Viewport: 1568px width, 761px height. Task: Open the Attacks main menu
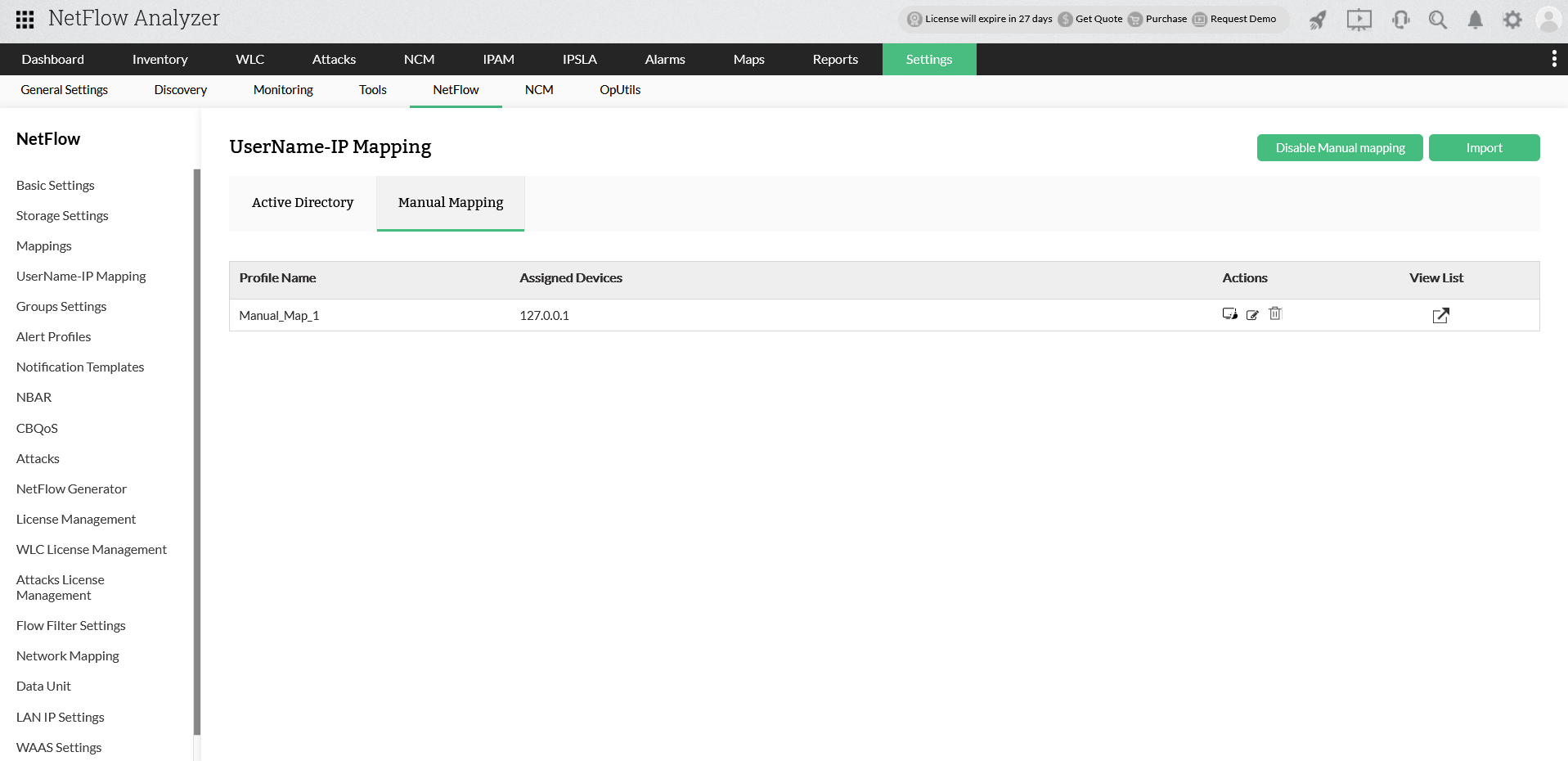pos(335,59)
